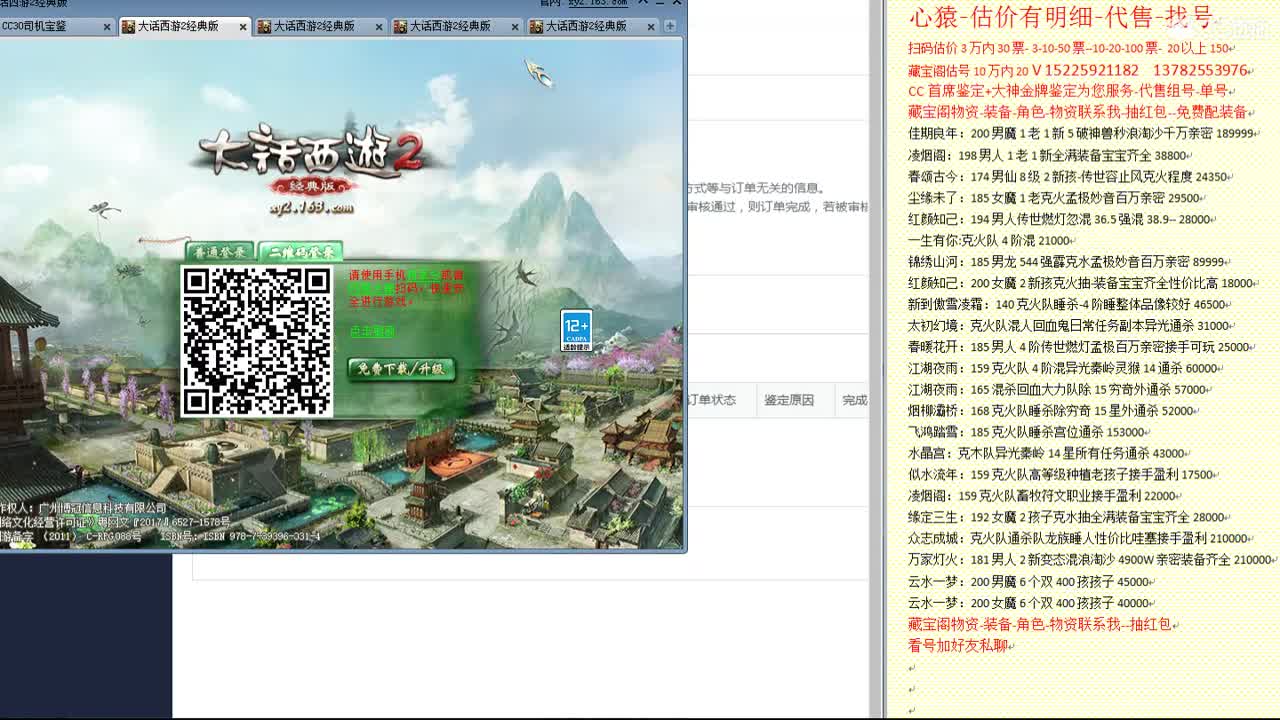
Task: Click the red CC 首席鉴定 line
Action: [1068, 91]
